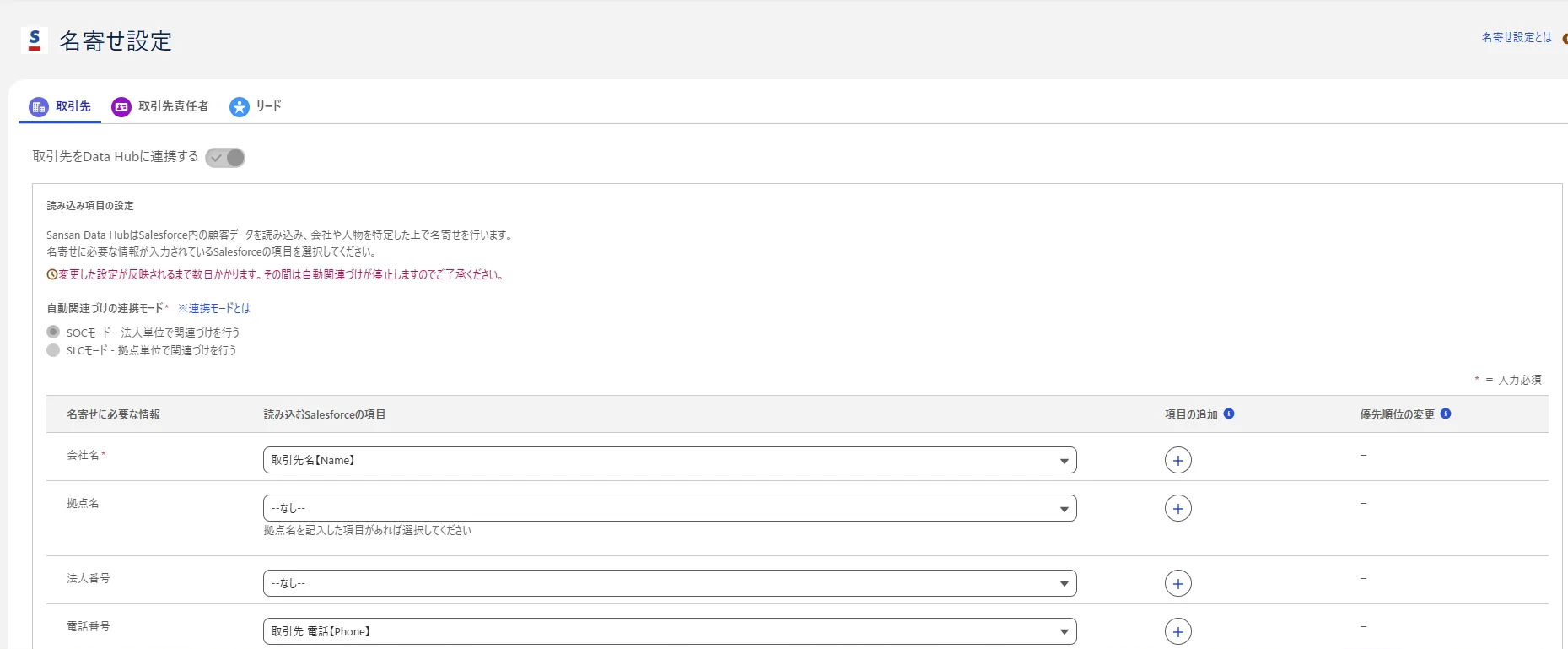Click the 名寄せ設定 page title
This screenshot has width=1568, height=649.
(116, 41)
